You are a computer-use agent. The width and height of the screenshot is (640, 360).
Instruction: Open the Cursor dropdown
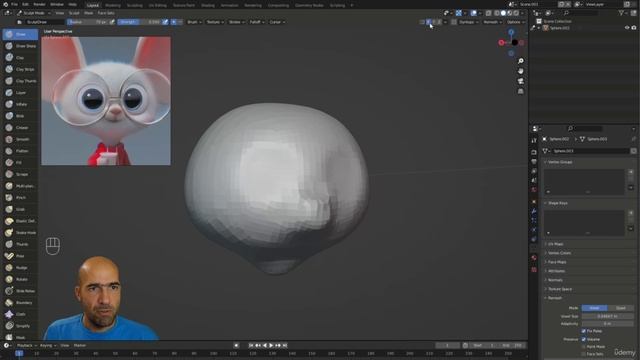277,22
